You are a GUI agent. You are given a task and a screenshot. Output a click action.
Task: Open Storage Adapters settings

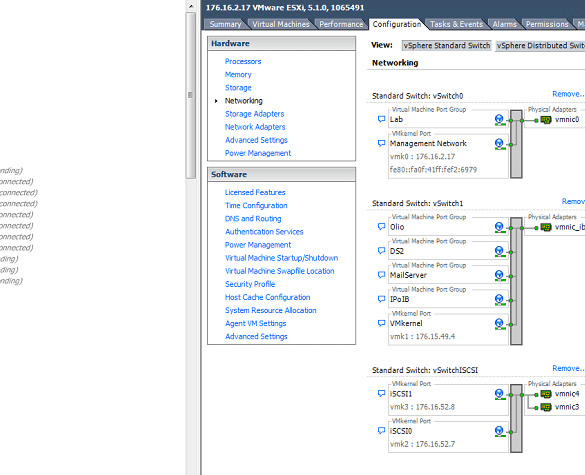(x=254, y=114)
